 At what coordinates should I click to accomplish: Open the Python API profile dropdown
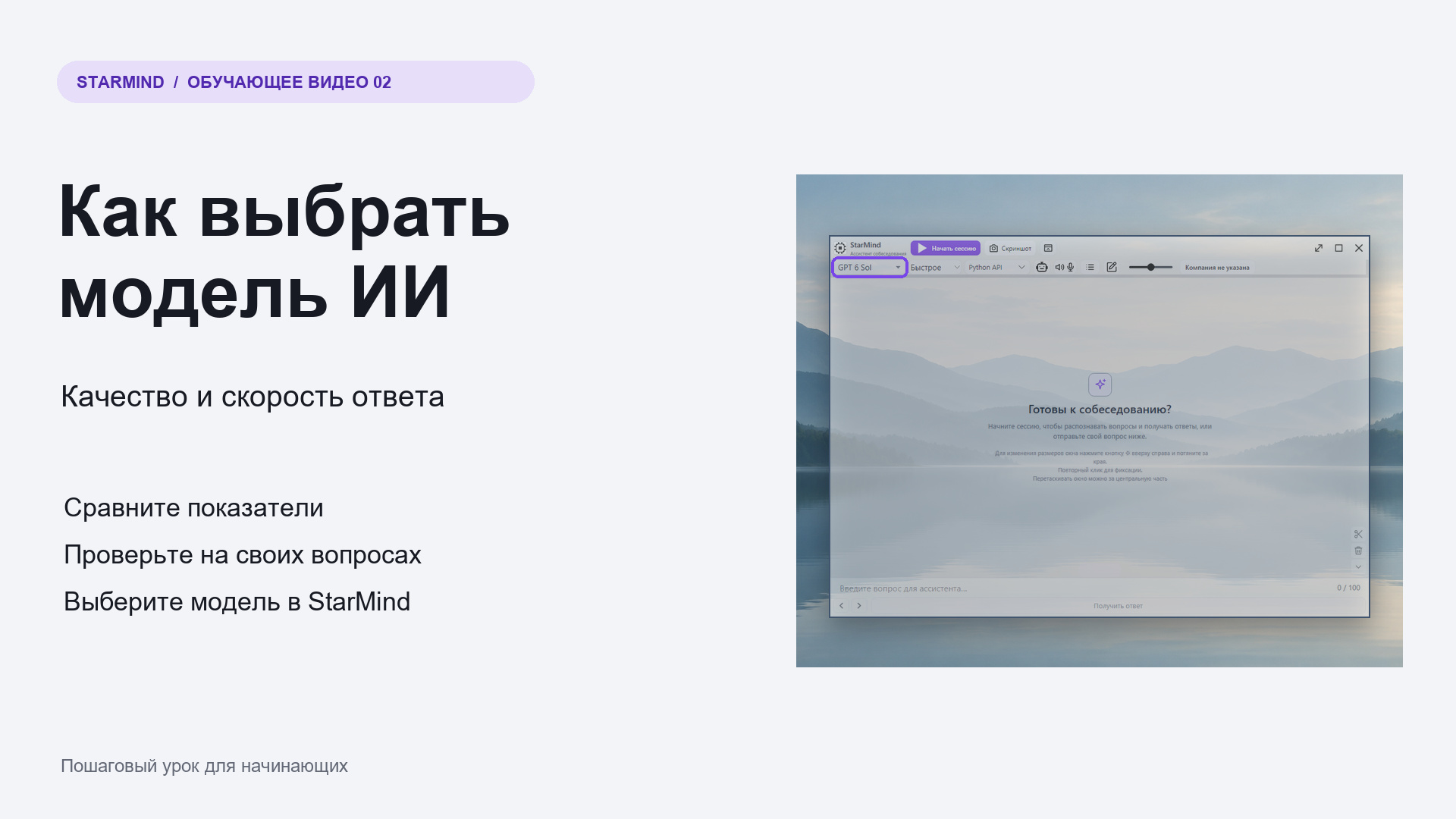(996, 267)
